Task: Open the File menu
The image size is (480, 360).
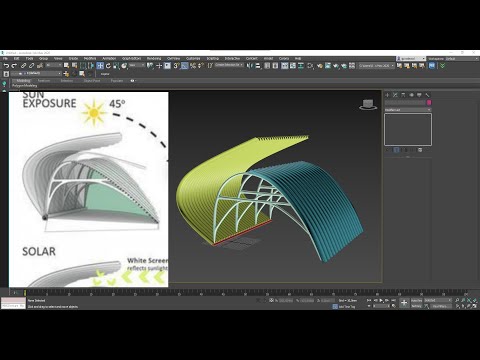Action: [5, 58]
